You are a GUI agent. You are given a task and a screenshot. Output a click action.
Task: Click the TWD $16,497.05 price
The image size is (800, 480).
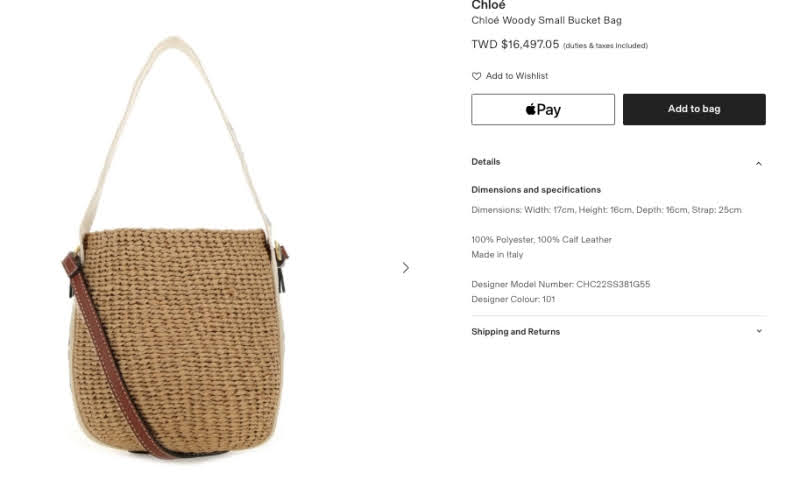point(515,44)
